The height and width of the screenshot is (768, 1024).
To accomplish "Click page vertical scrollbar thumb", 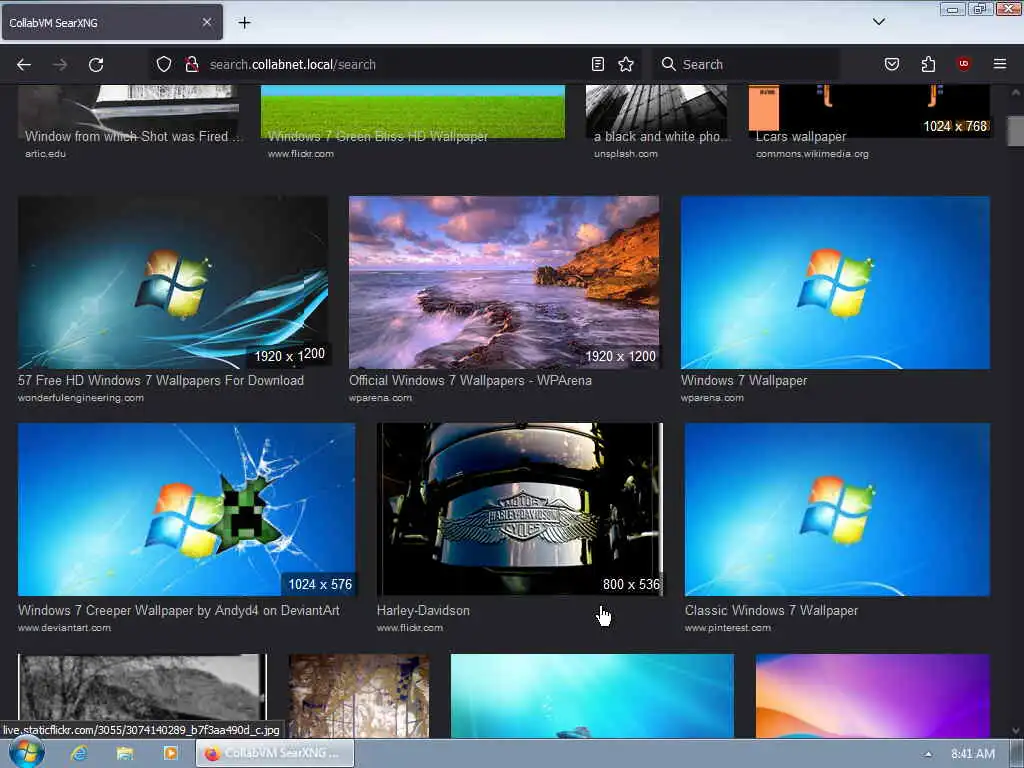I will point(1016,131).
